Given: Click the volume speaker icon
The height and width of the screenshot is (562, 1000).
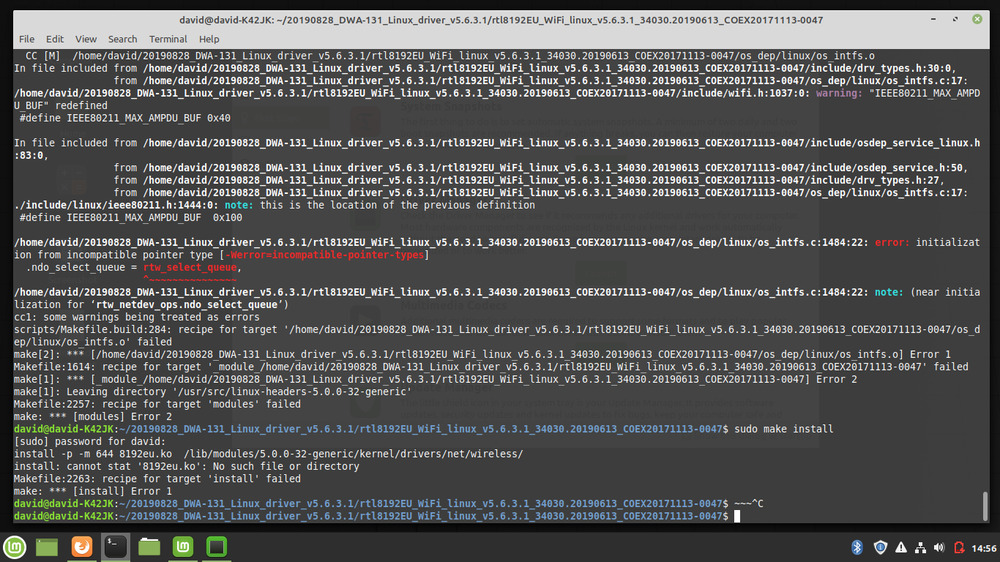Looking at the screenshot, I should click(938, 547).
